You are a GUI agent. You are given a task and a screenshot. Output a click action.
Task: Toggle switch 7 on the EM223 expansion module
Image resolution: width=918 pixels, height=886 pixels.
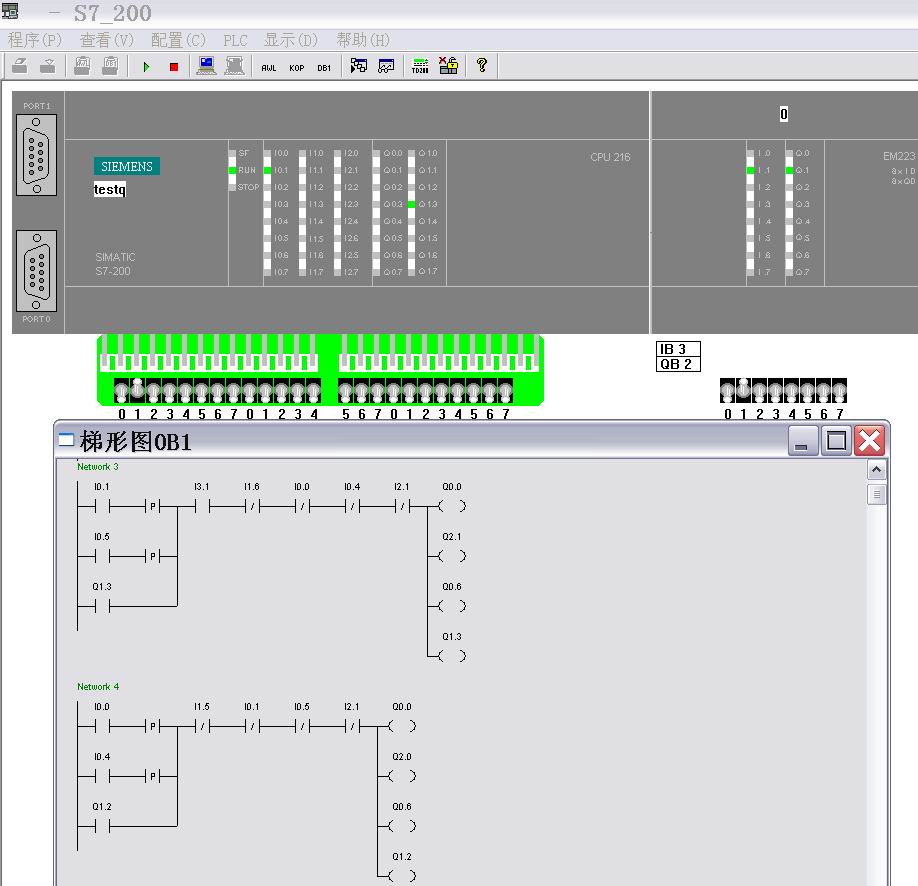(839, 390)
